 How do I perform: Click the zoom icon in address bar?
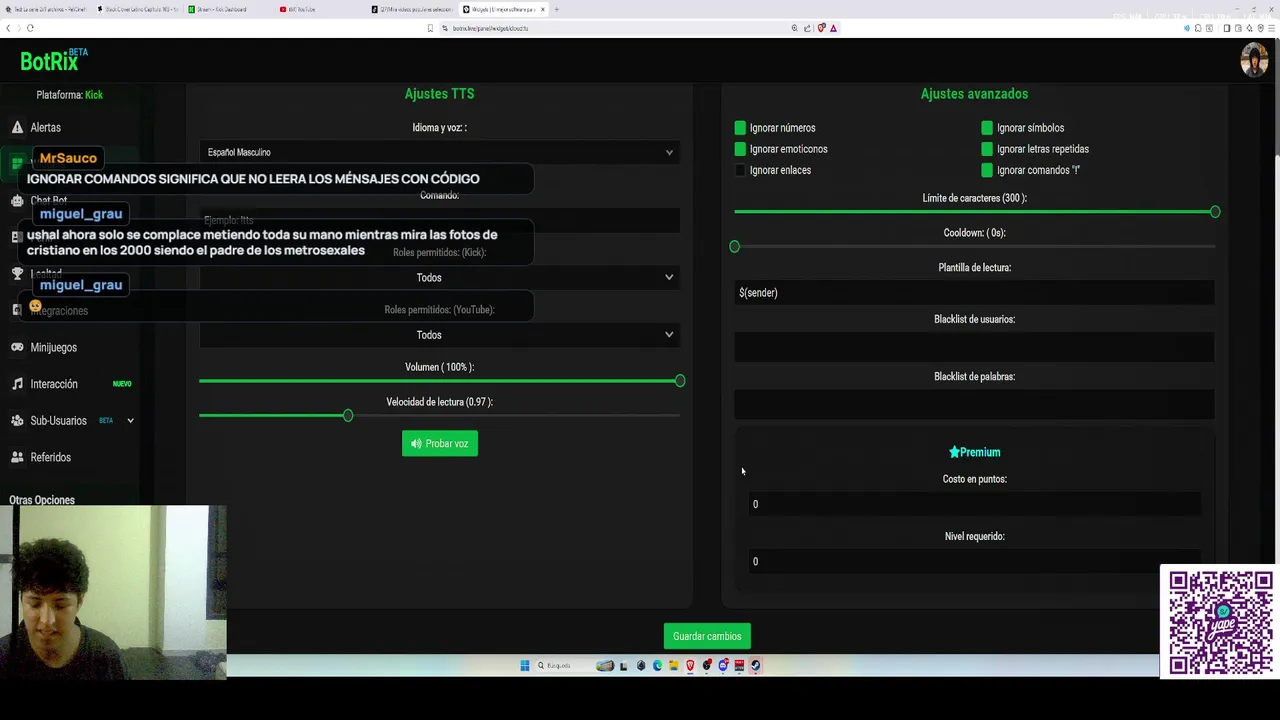pos(795,28)
